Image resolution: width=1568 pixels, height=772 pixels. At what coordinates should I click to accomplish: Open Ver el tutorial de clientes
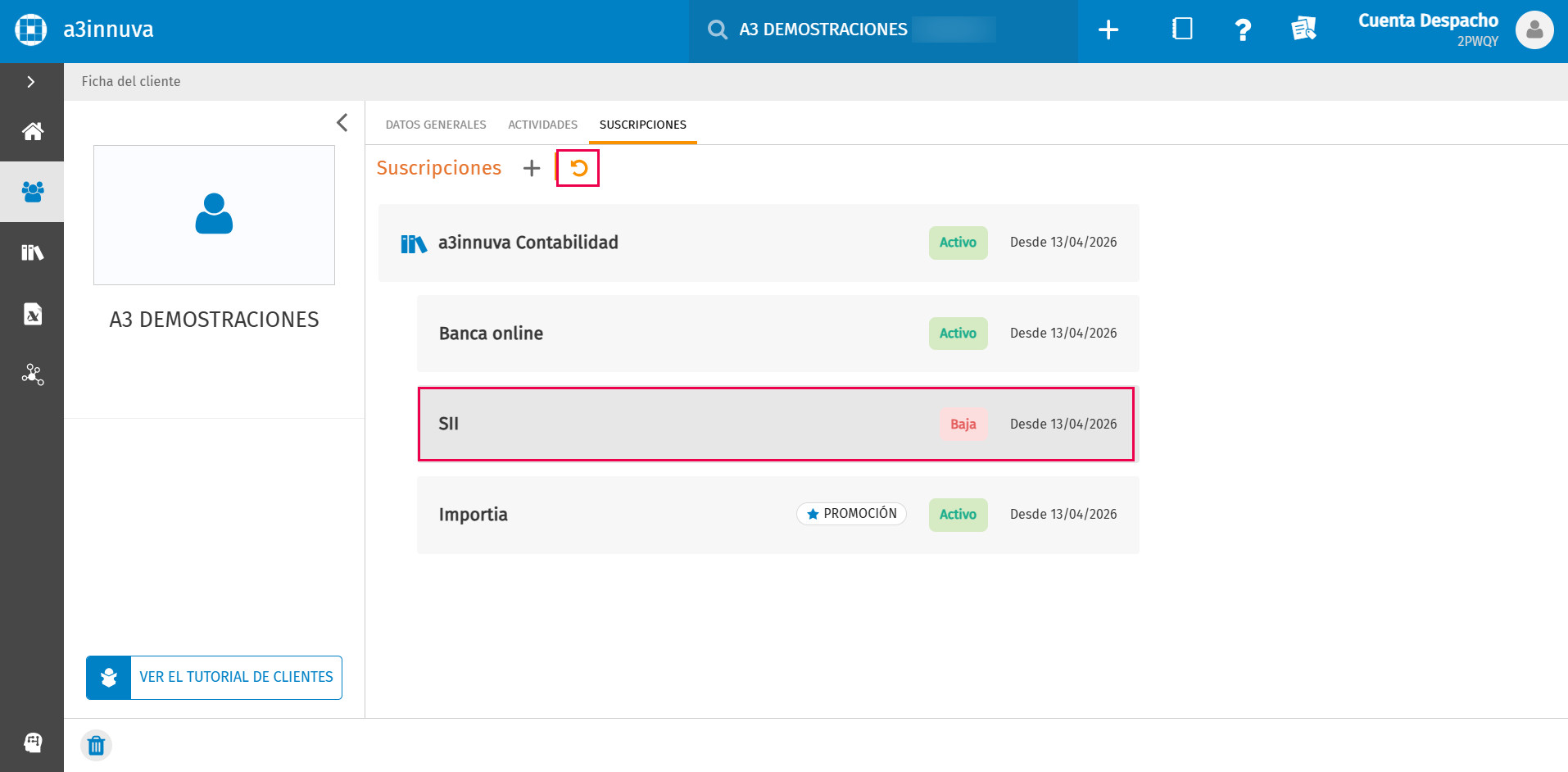click(x=214, y=678)
